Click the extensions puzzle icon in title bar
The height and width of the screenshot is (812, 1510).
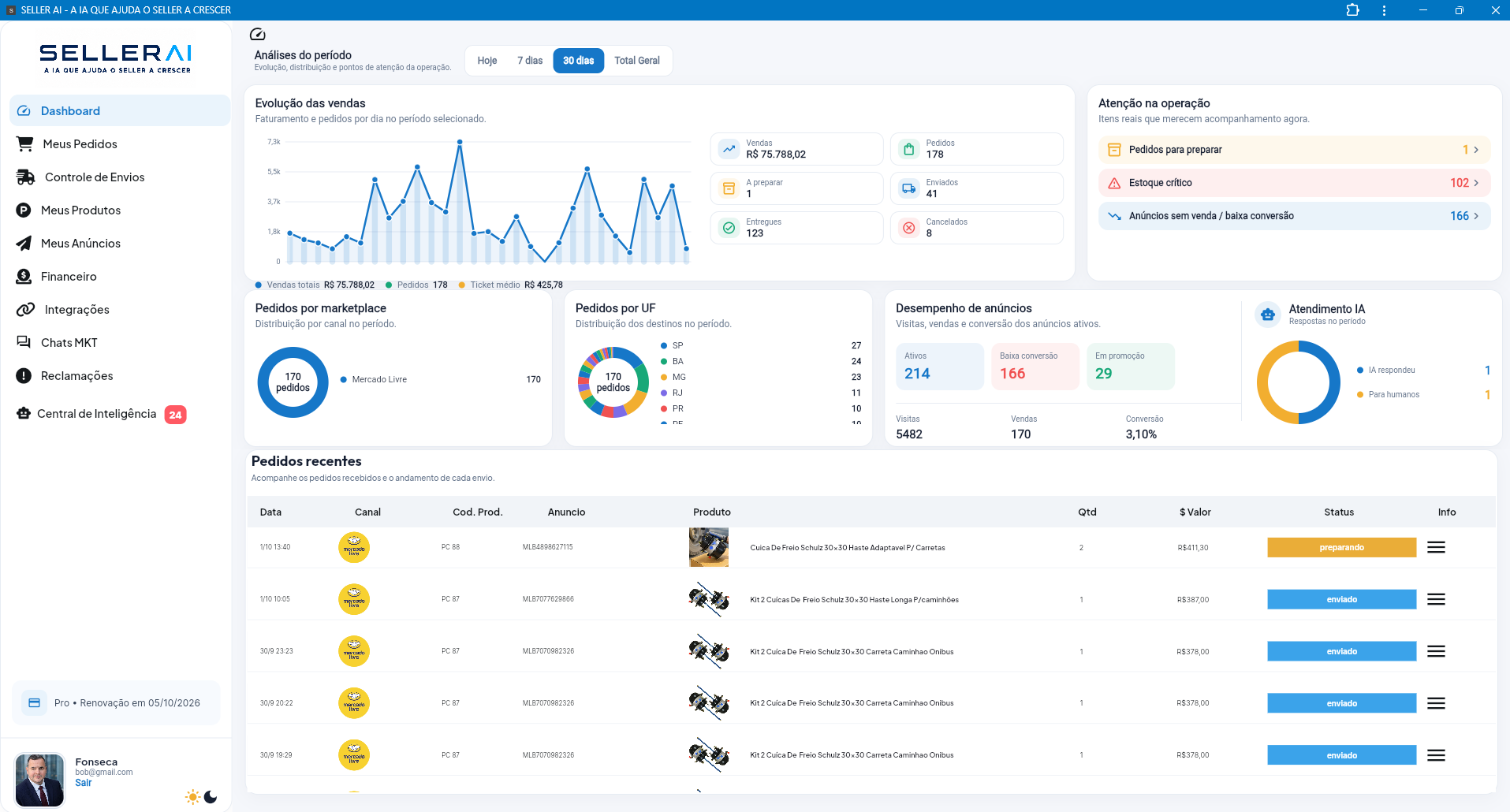tap(1352, 10)
